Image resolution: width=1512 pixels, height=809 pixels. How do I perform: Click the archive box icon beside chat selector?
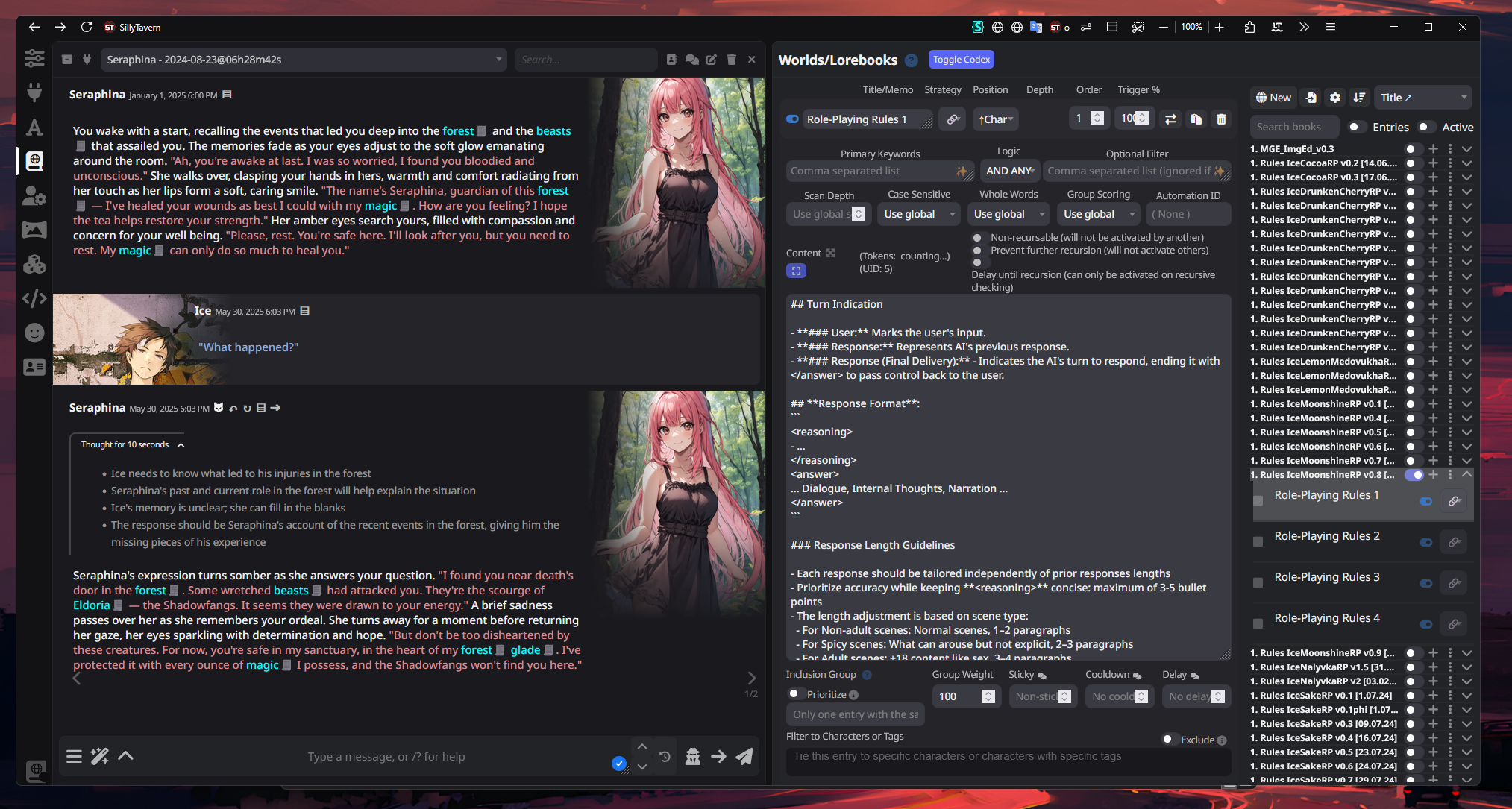[67, 60]
